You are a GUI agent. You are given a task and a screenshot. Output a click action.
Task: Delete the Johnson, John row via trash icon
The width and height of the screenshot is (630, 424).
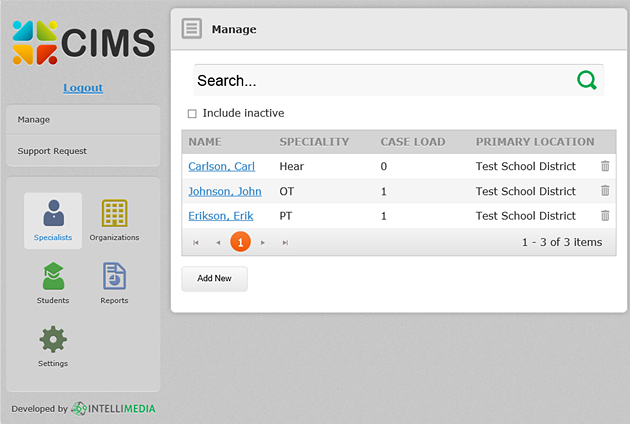coord(605,191)
